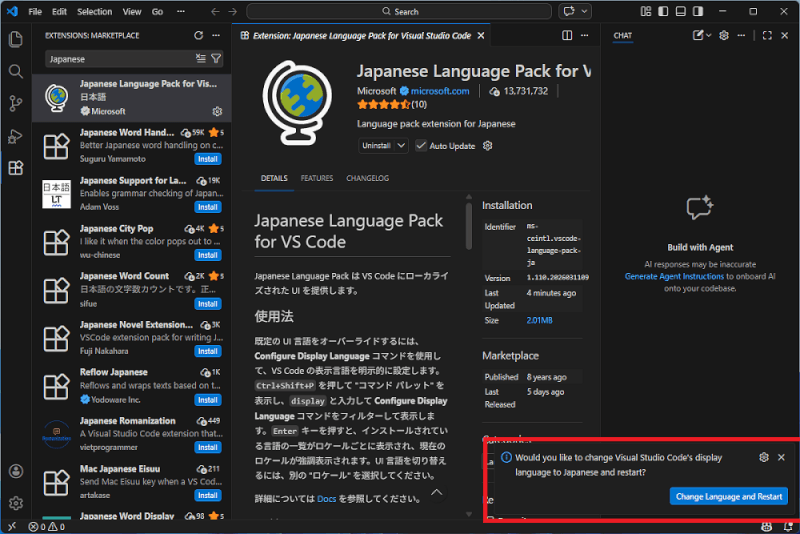The height and width of the screenshot is (534, 800).
Task: Expand the Uninstall button dropdown arrow
Action: (402, 145)
